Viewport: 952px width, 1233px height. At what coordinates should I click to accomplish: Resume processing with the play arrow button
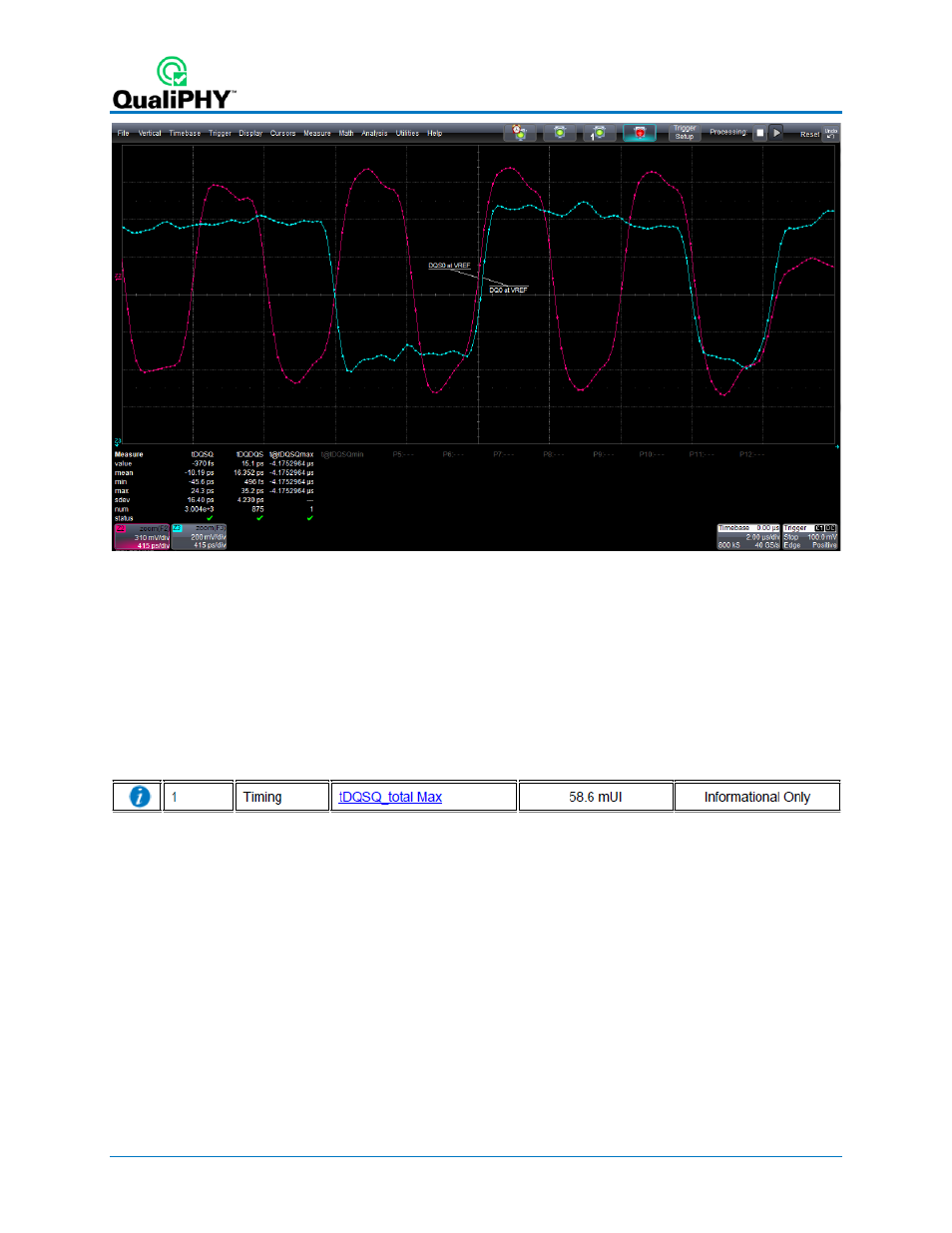[x=776, y=133]
